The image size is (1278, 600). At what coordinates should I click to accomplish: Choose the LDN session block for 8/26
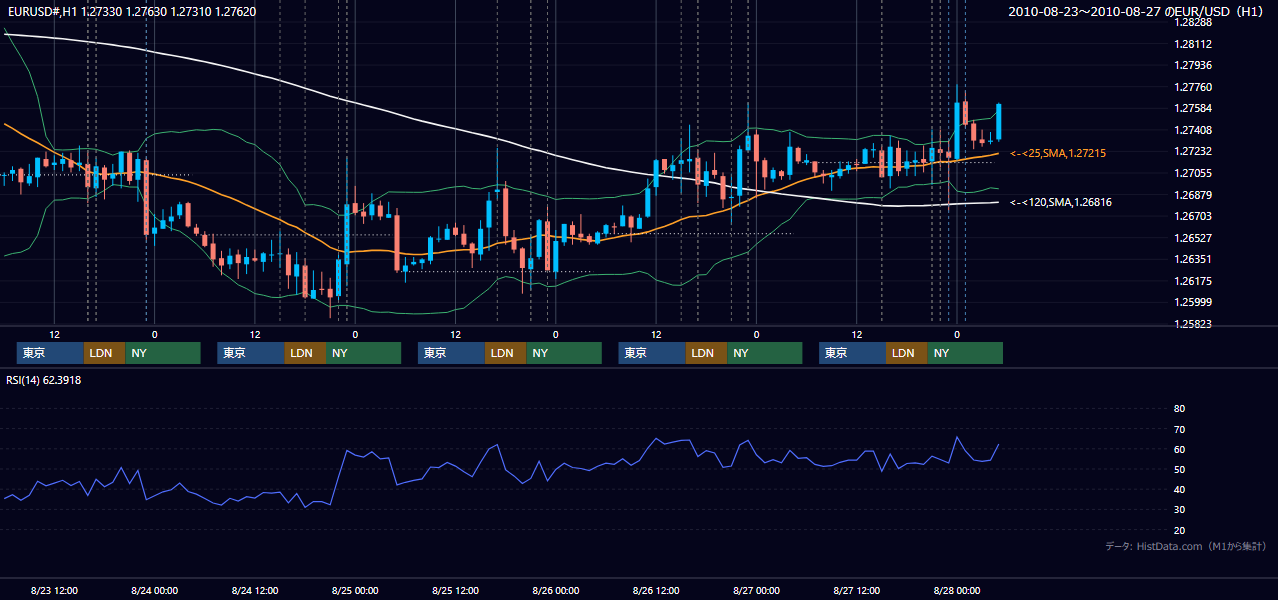click(x=707, y=353)
